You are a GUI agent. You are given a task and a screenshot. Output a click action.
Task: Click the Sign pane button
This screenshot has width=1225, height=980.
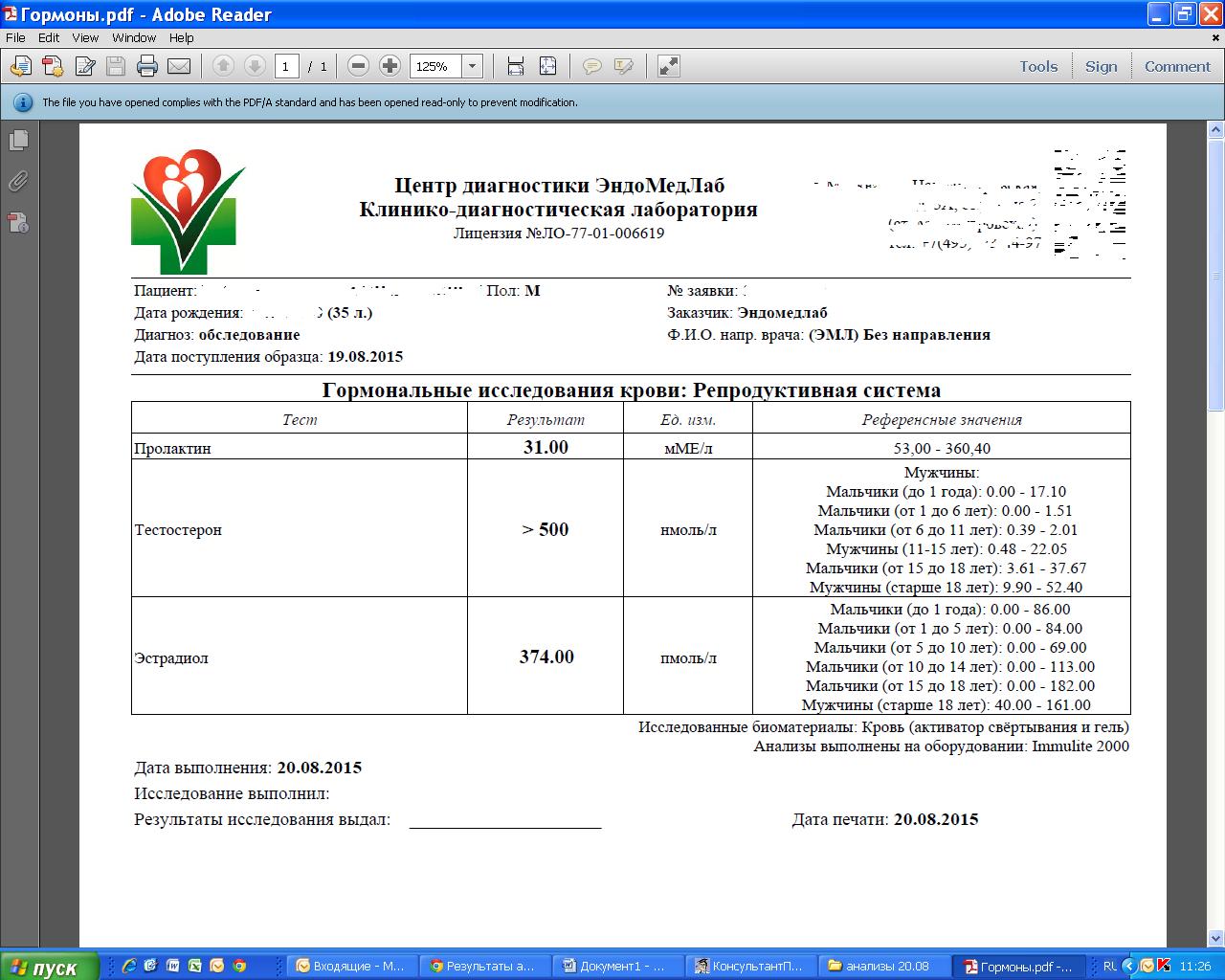[1101, 66]
